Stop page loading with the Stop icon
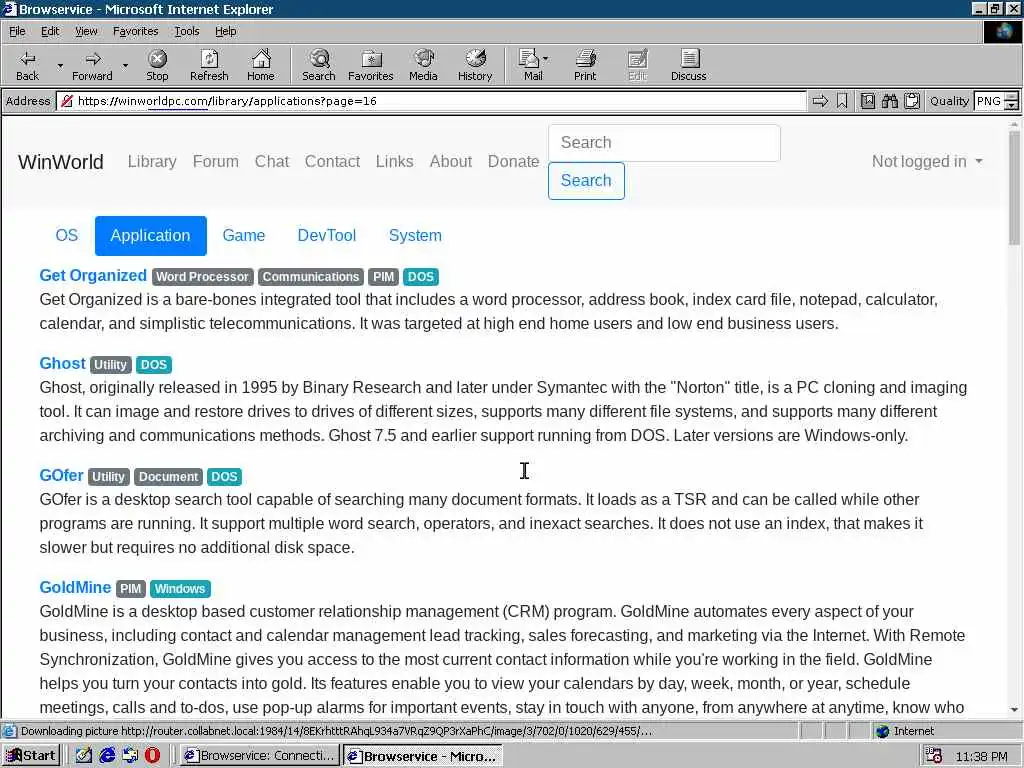This screenshot has height=768, width=1024. coord(157,65)
